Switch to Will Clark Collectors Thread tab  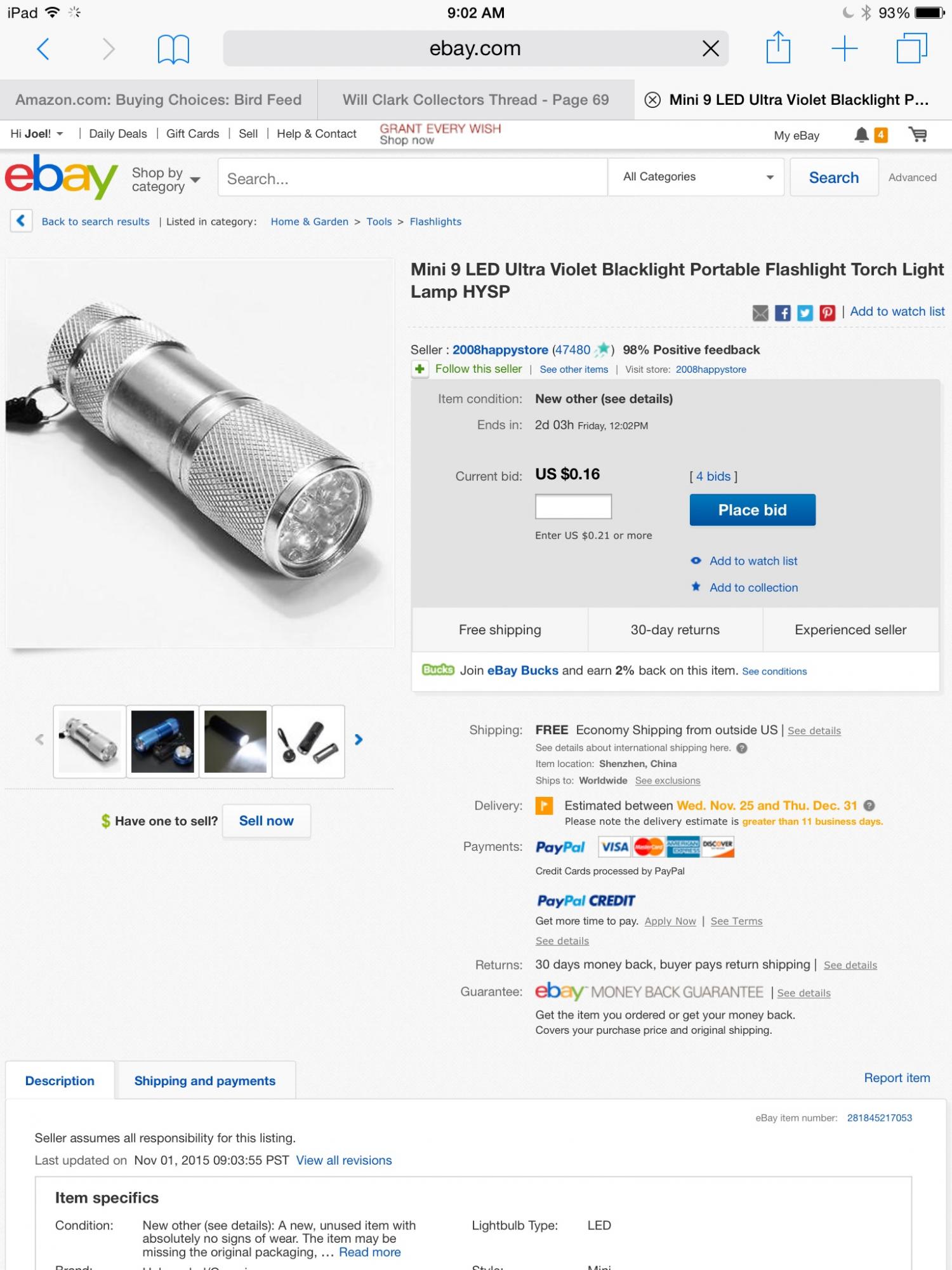click(475, 100)
